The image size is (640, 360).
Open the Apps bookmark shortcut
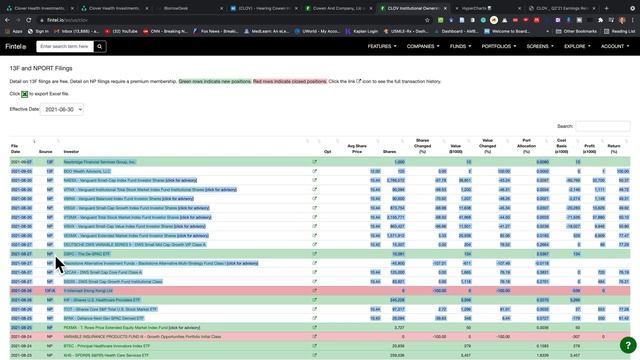pos(14,31)
